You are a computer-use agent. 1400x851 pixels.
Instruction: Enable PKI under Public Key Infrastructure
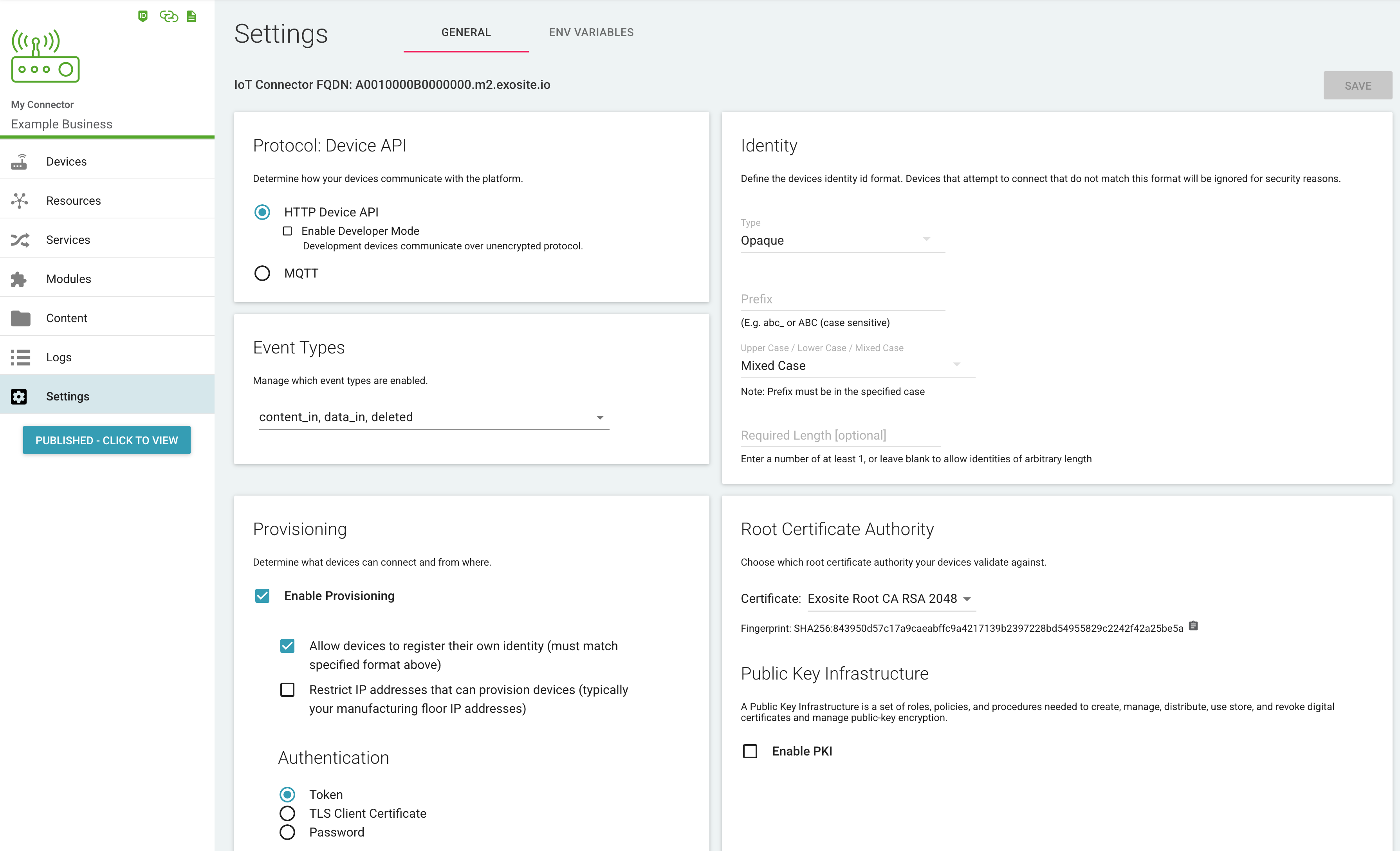(750, 750)
